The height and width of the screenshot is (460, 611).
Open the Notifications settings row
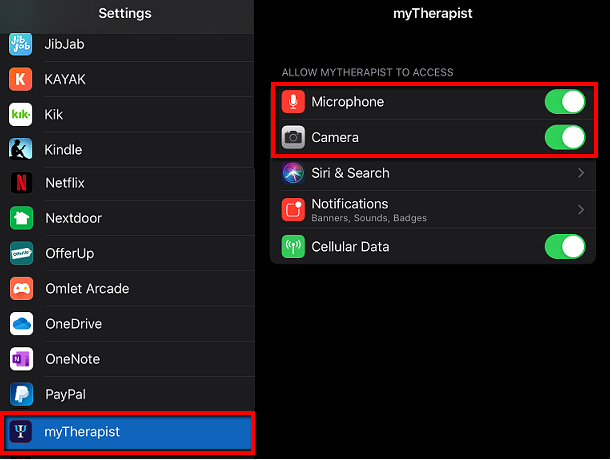click(433, 210)
